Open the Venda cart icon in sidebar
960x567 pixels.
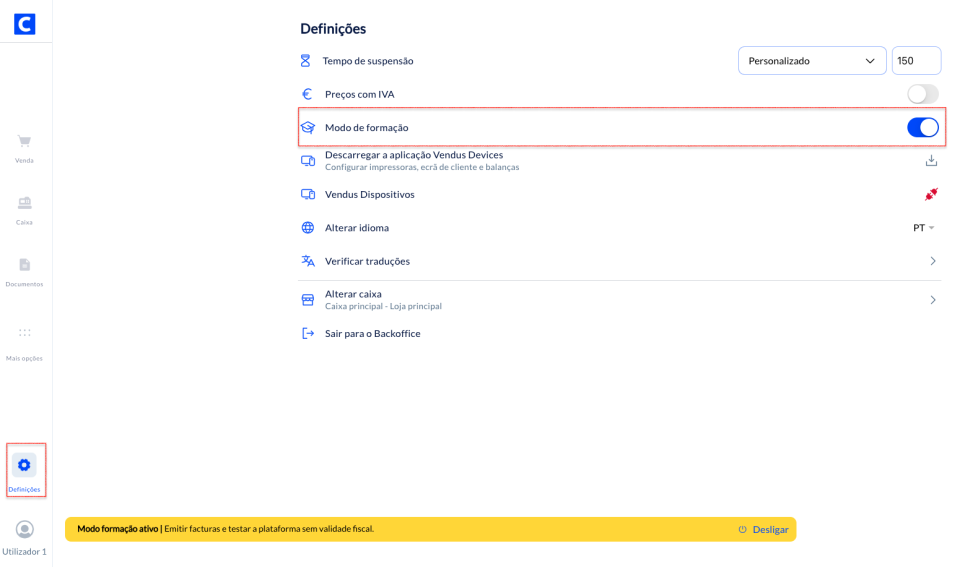click(24, 142)
